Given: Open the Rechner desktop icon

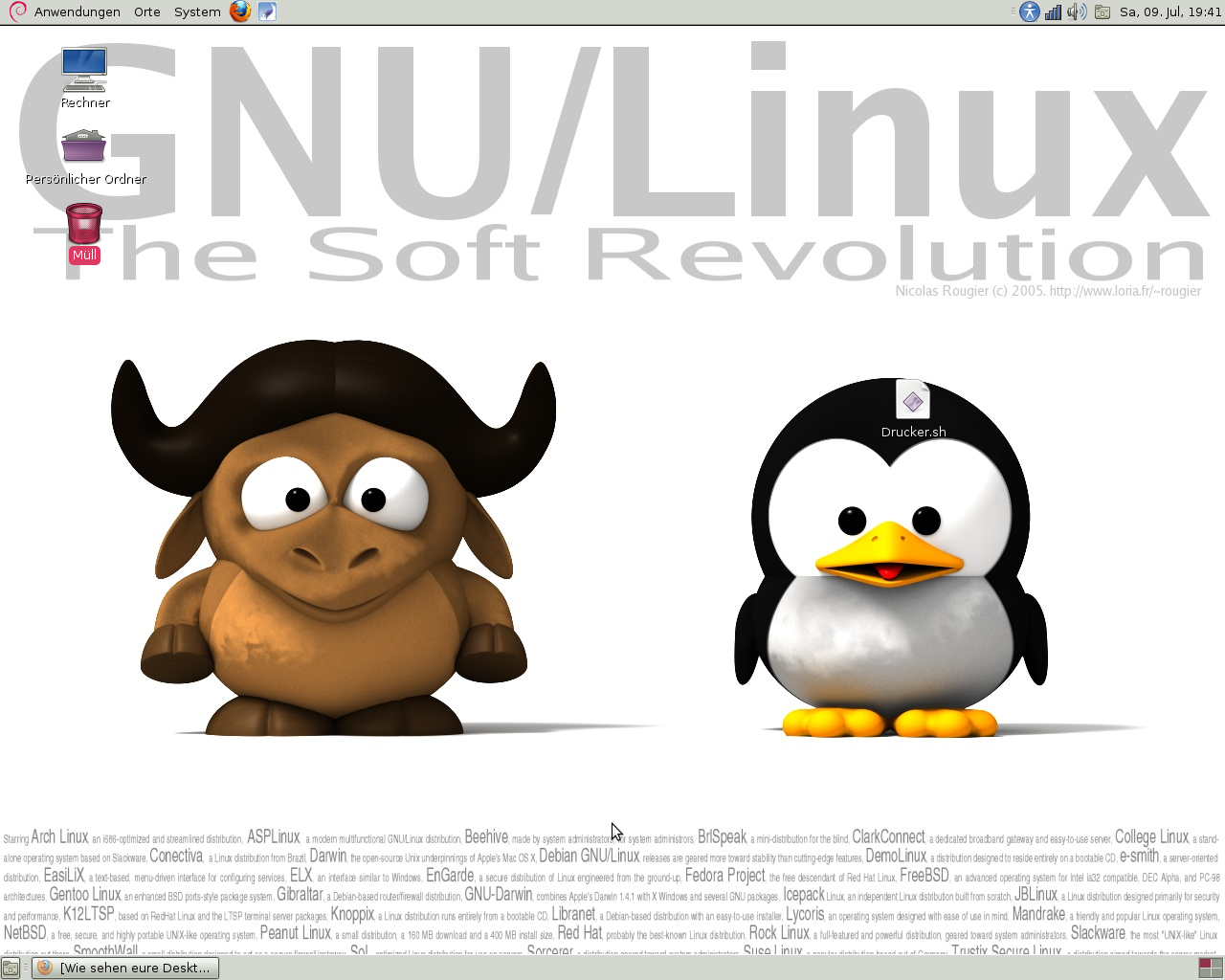Looking at the screenshot, I should (84, 70).
